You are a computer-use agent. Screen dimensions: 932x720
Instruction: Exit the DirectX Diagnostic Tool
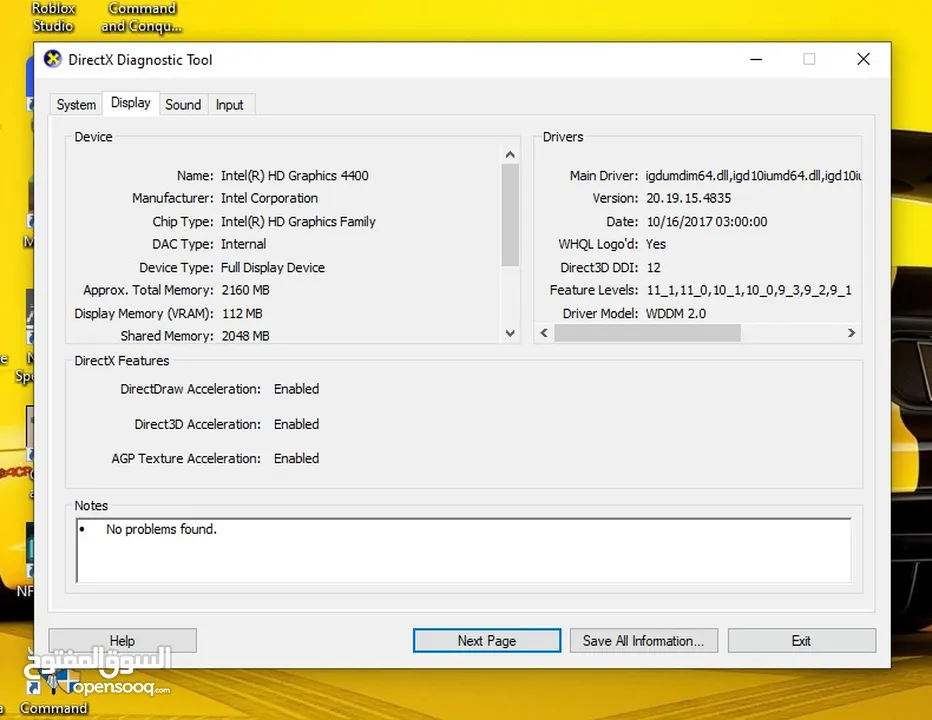[x=802, y=641]
